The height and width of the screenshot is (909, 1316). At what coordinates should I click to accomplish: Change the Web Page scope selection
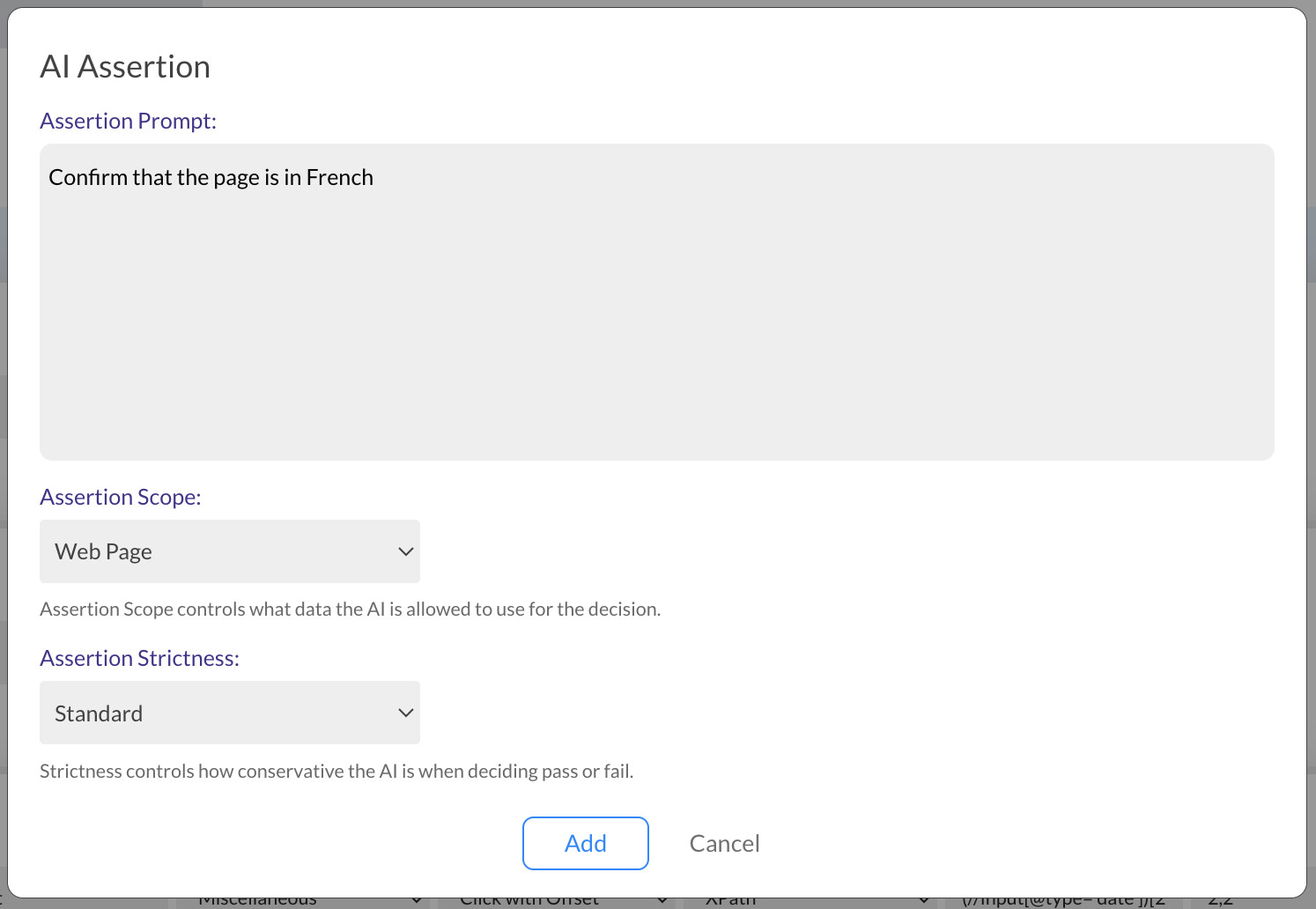229,551
